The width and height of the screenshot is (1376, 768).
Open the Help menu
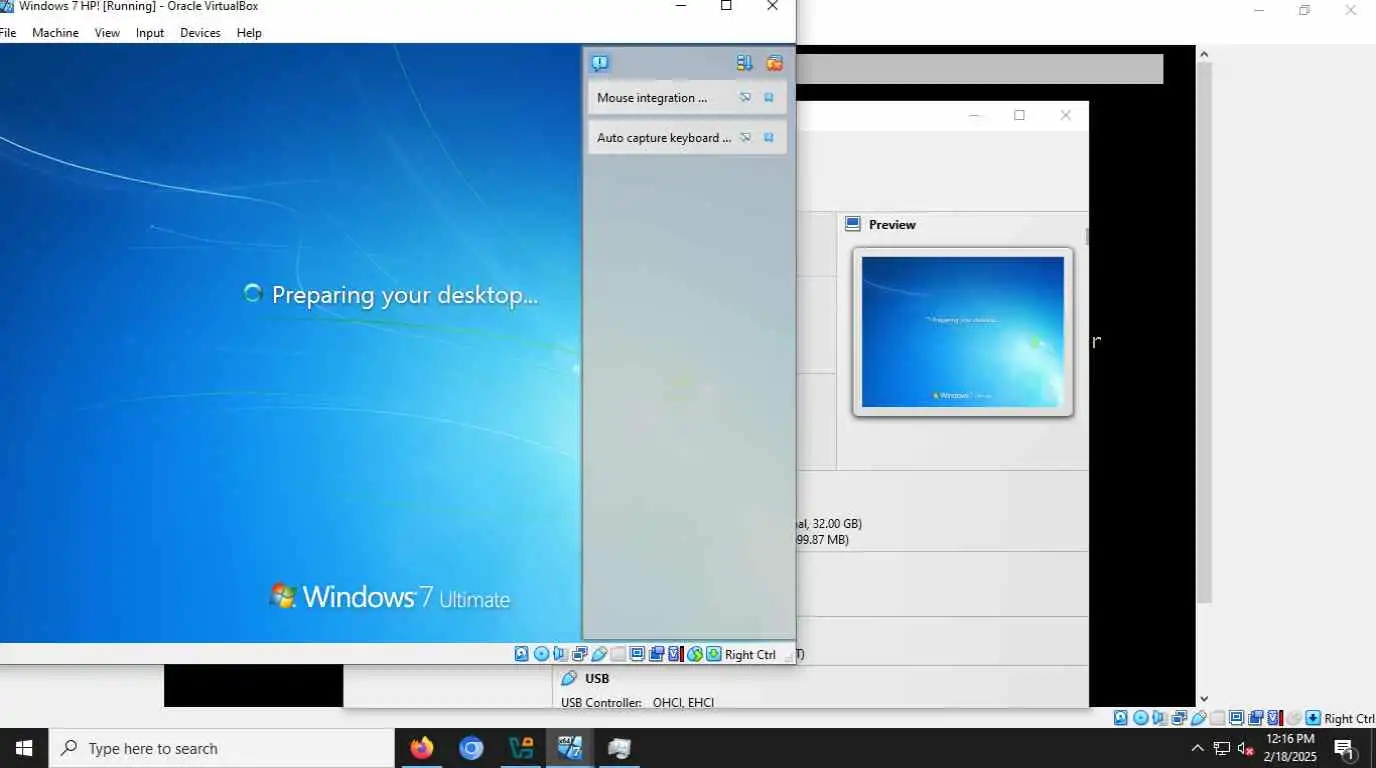[249, 33]
